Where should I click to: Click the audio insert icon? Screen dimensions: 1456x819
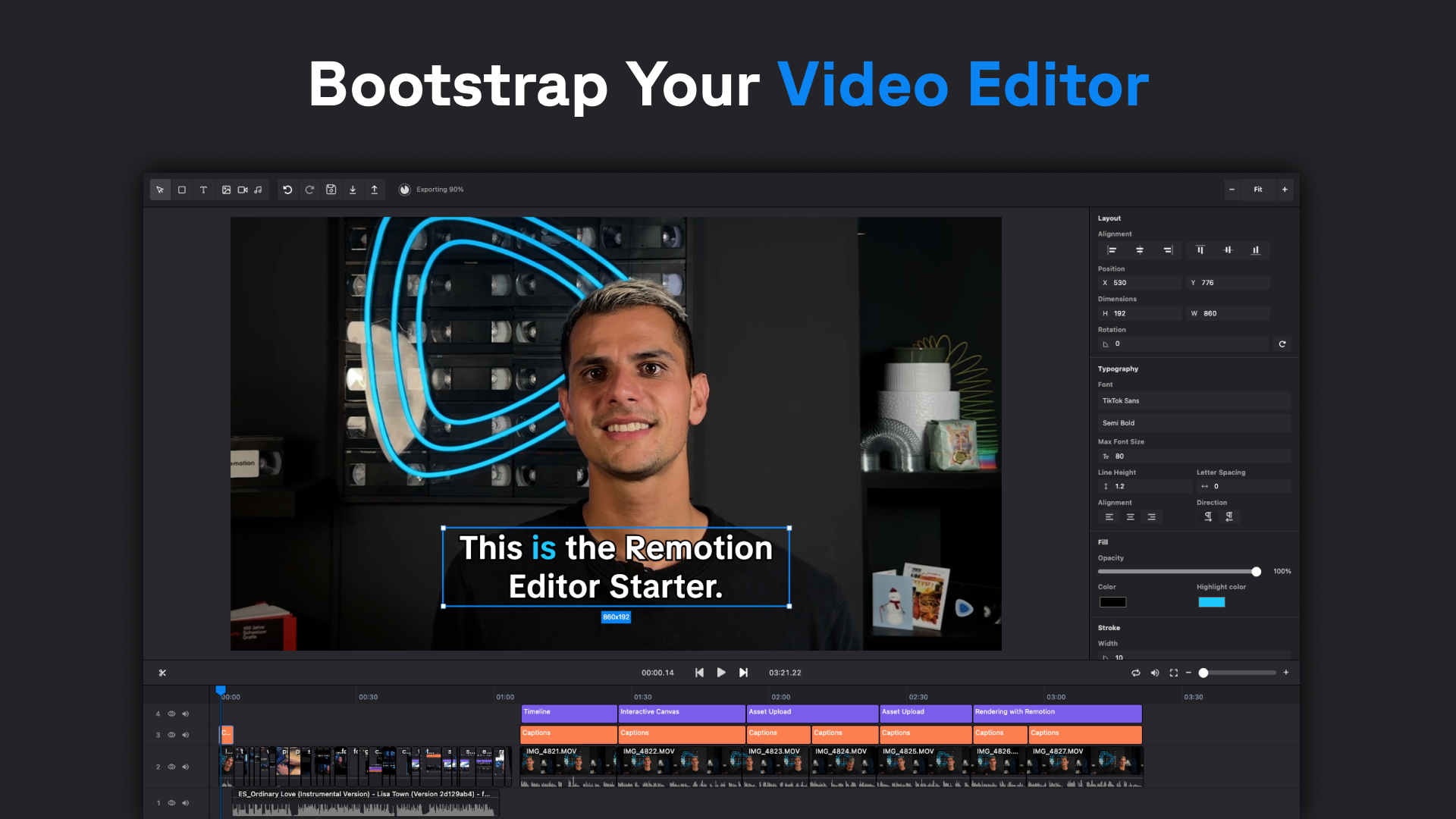(x=258, y=190)
